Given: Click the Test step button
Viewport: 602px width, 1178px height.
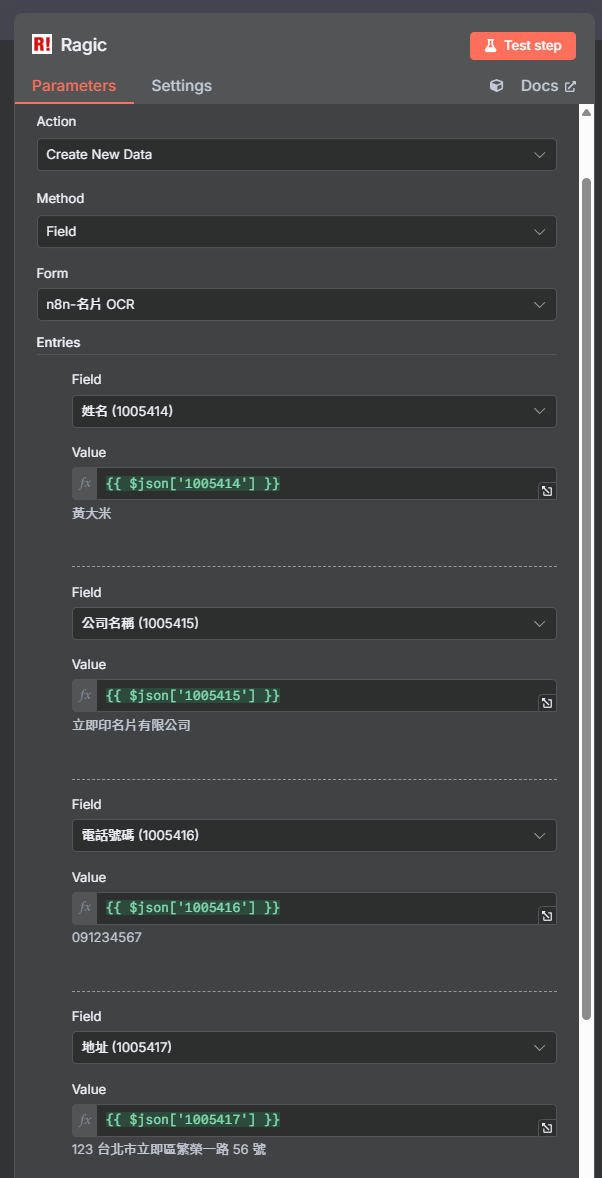Looking at the screenshot, I should tap(523, 46).
